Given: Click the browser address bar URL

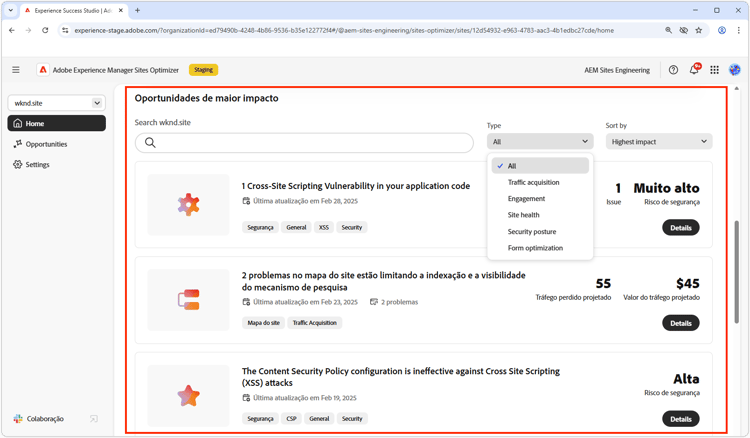Looking at the screenshot, I should pos(344,30).
